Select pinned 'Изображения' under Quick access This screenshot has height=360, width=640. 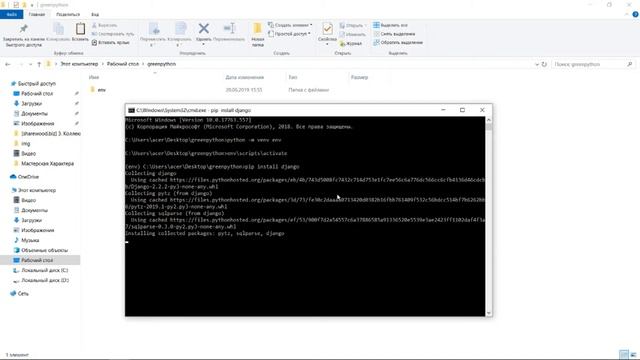coord(38,123)
